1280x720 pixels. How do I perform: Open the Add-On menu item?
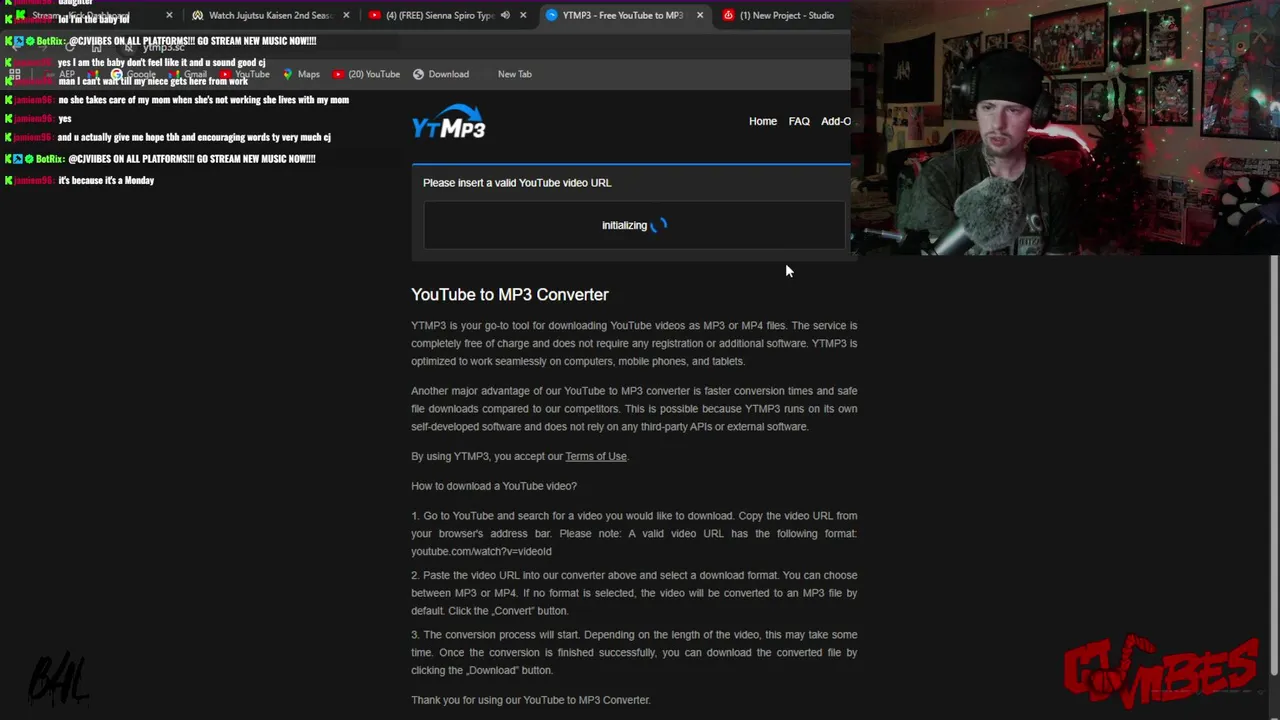[x=836, y=121]
